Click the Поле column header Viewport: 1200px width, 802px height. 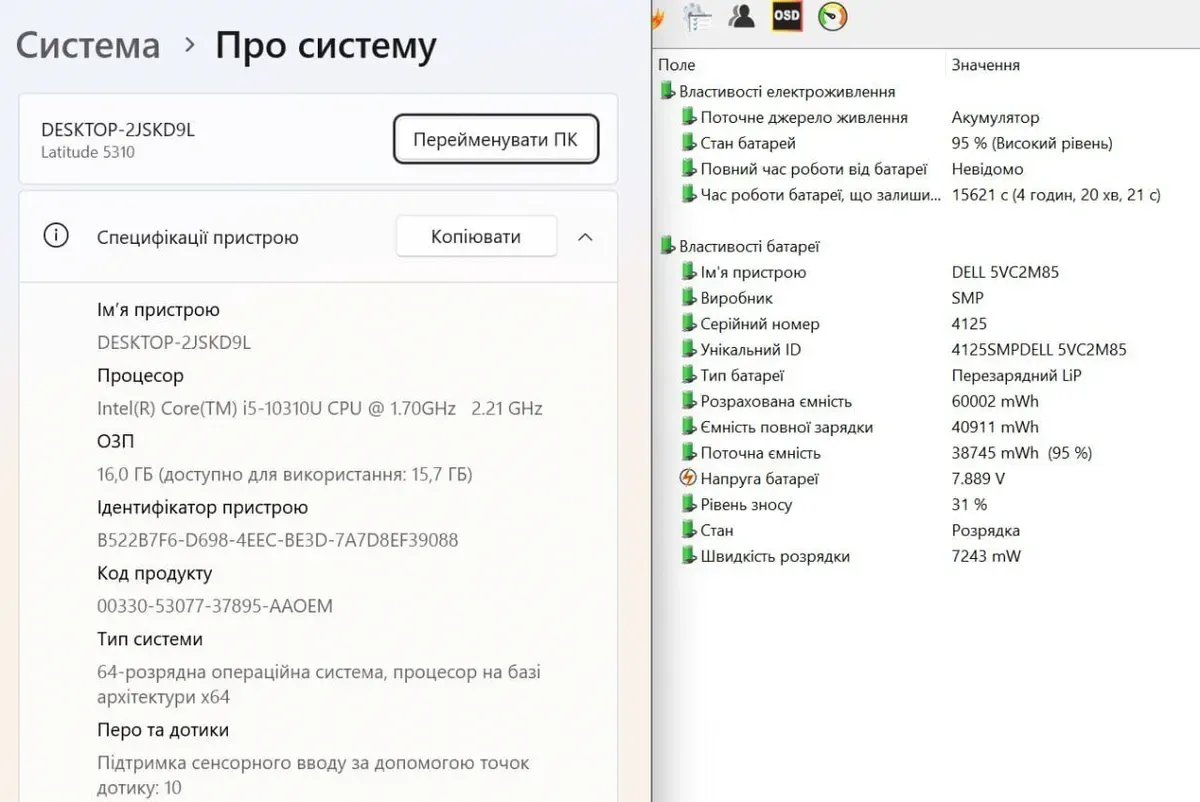(677, 65)
